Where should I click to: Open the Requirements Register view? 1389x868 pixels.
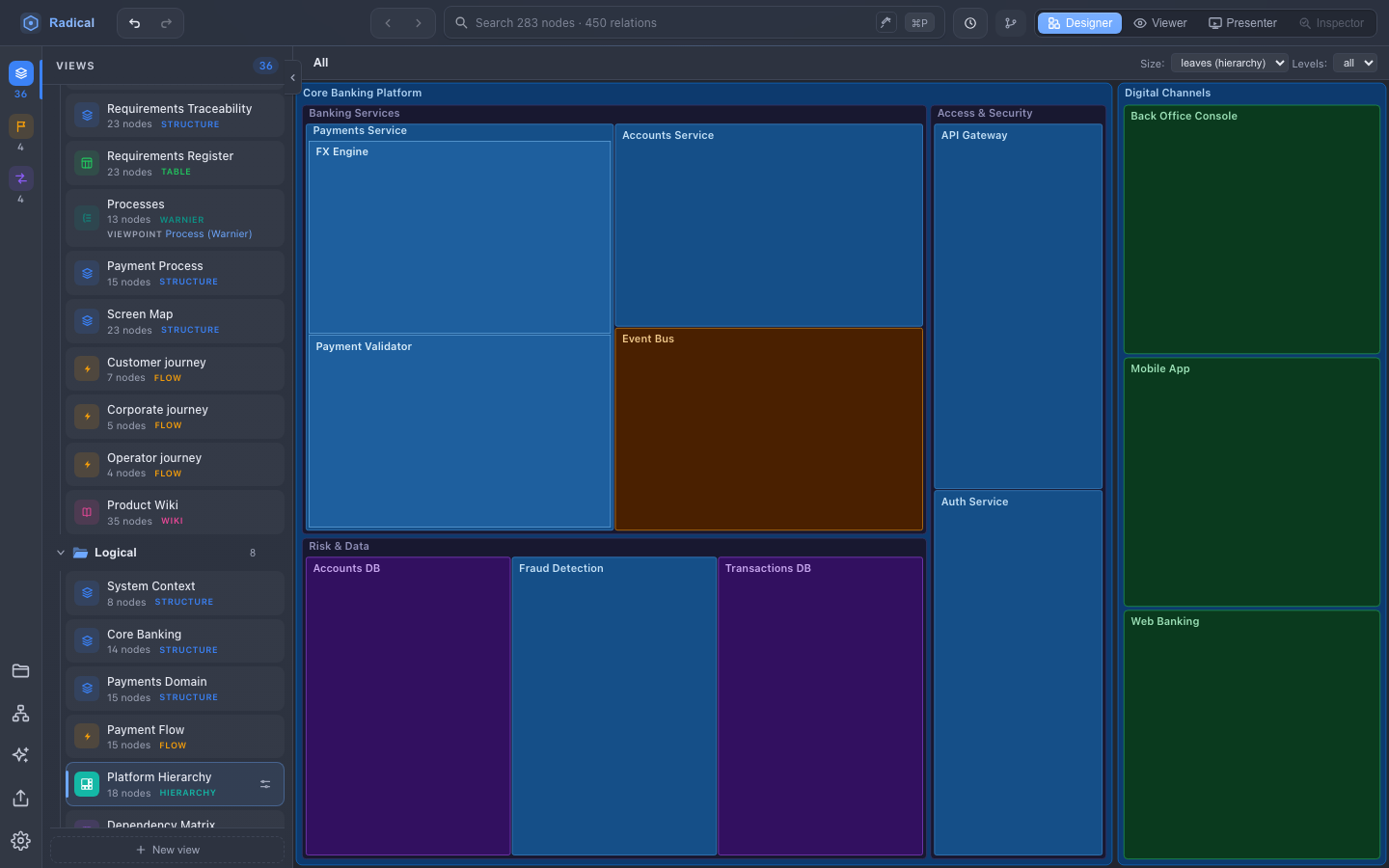pos(175,163)
